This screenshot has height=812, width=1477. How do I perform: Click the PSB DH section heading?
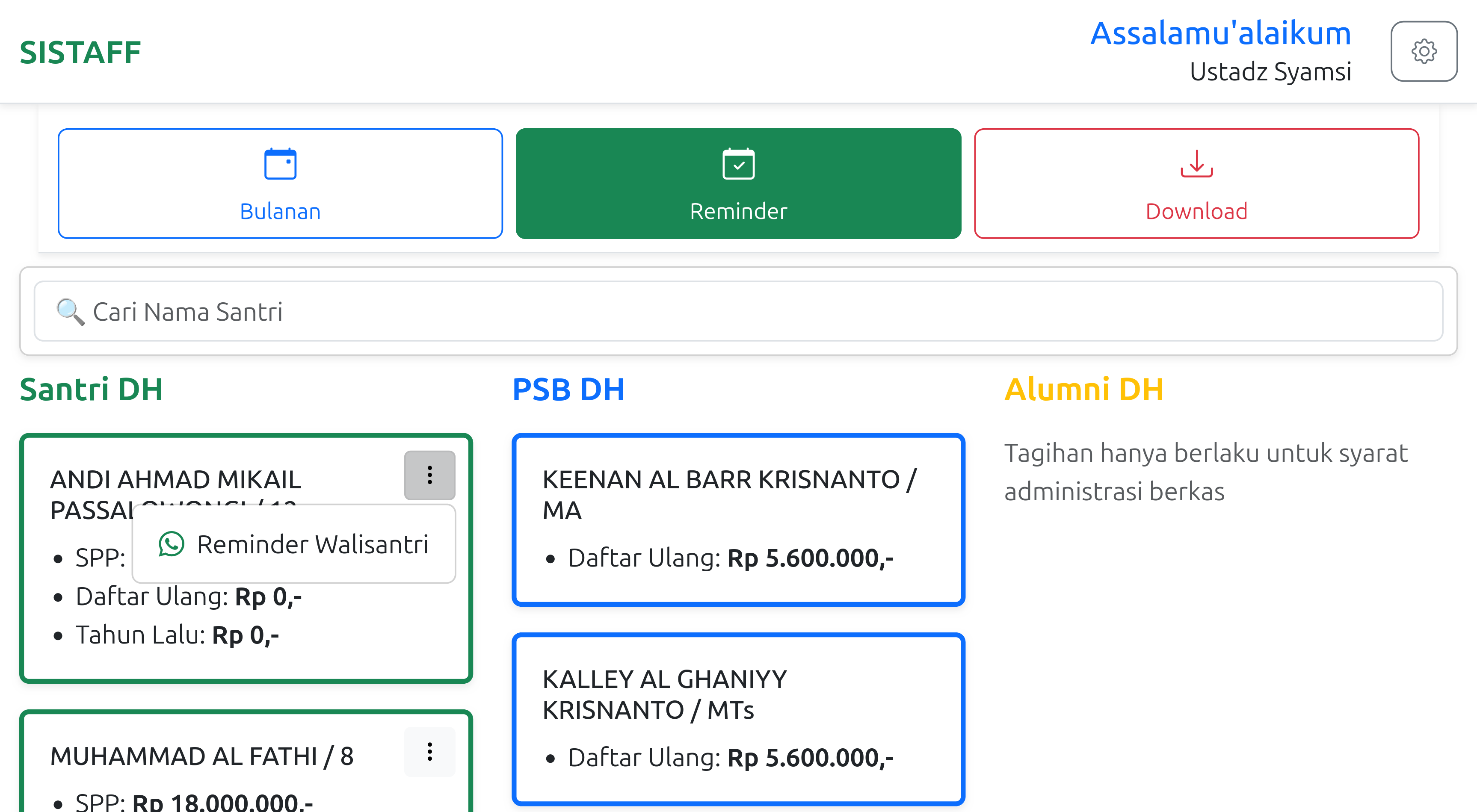(x=568, y=390)
